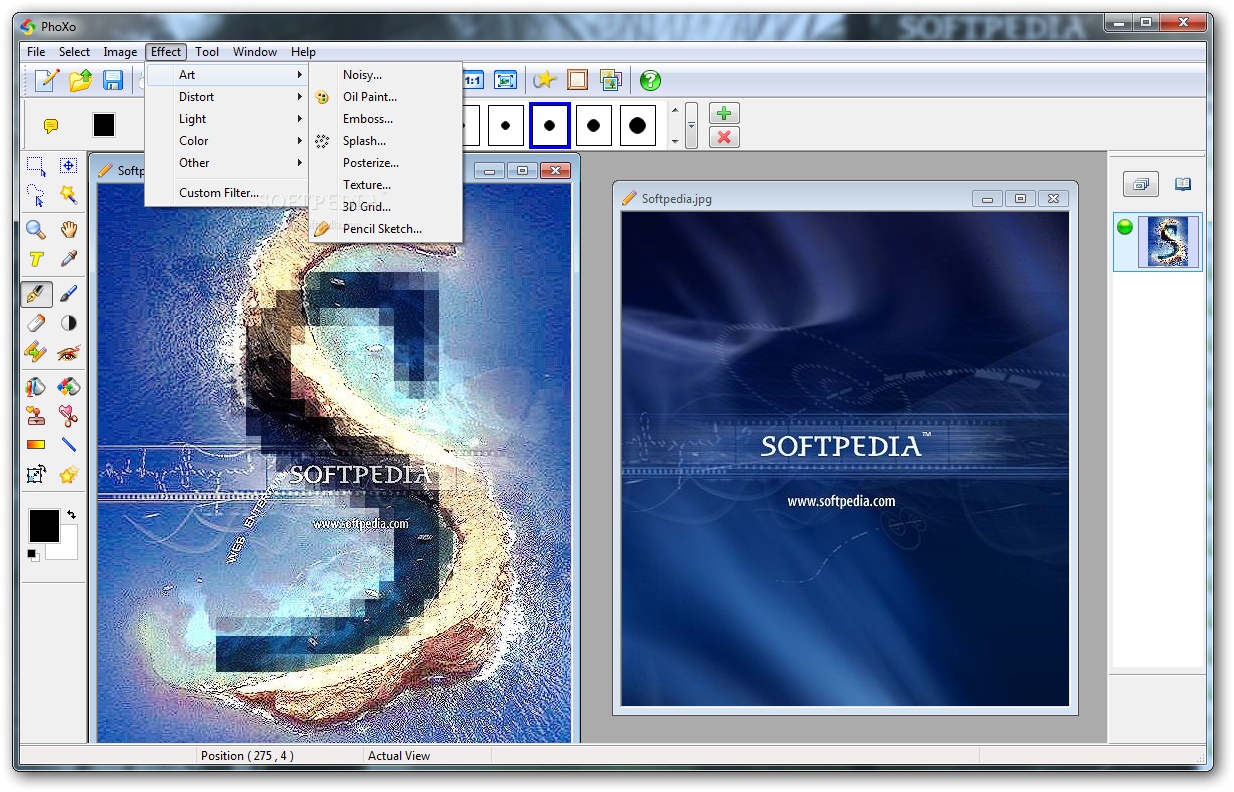Select the eraser tool
Viewport: 1234px width, 792px height.
tap(36, 323)
